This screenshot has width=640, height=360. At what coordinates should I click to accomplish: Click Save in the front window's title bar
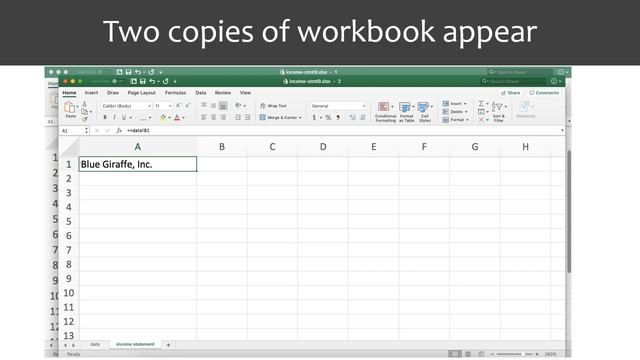click(143, 81)
